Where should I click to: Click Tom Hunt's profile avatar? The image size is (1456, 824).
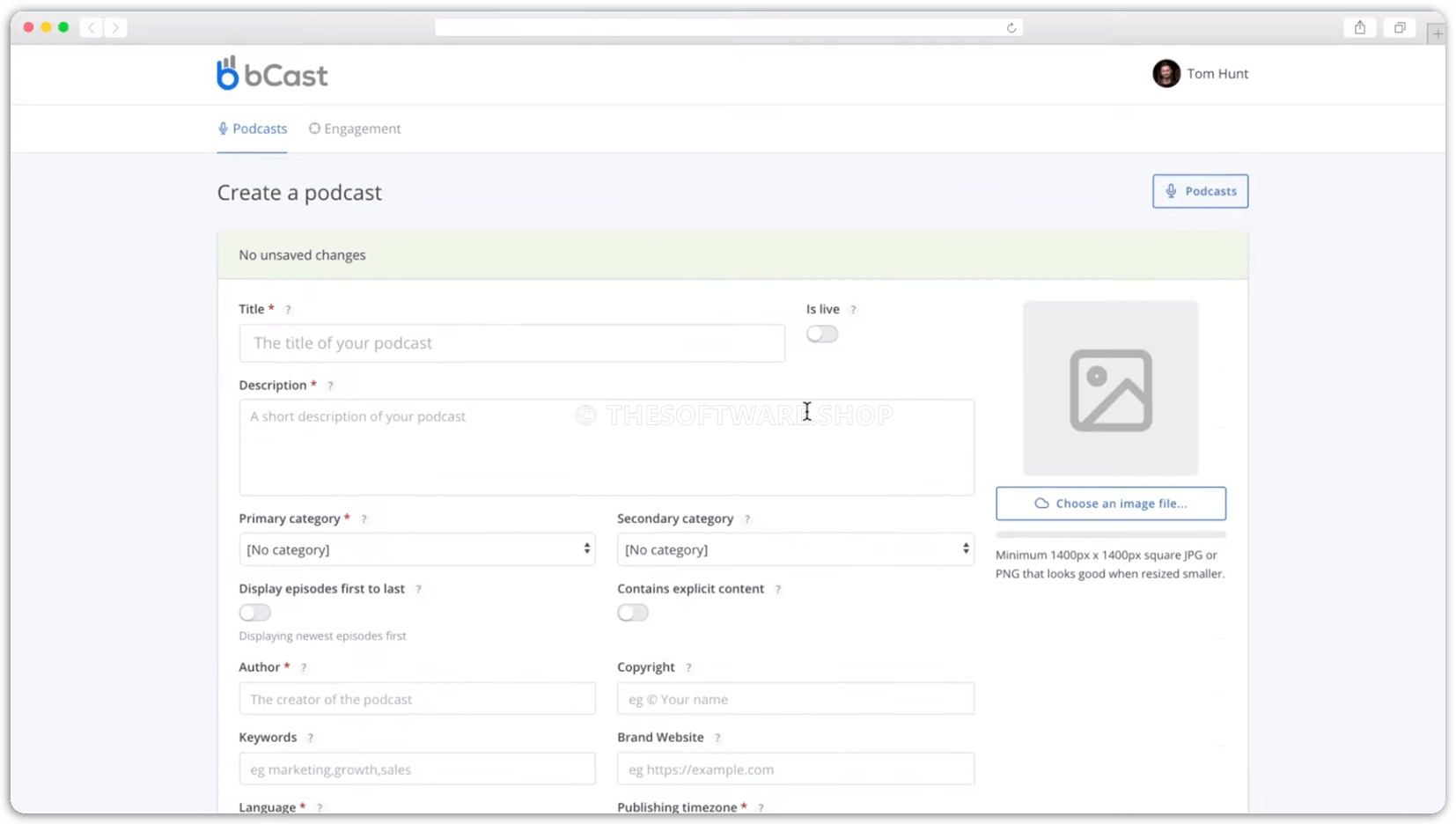1166,74
